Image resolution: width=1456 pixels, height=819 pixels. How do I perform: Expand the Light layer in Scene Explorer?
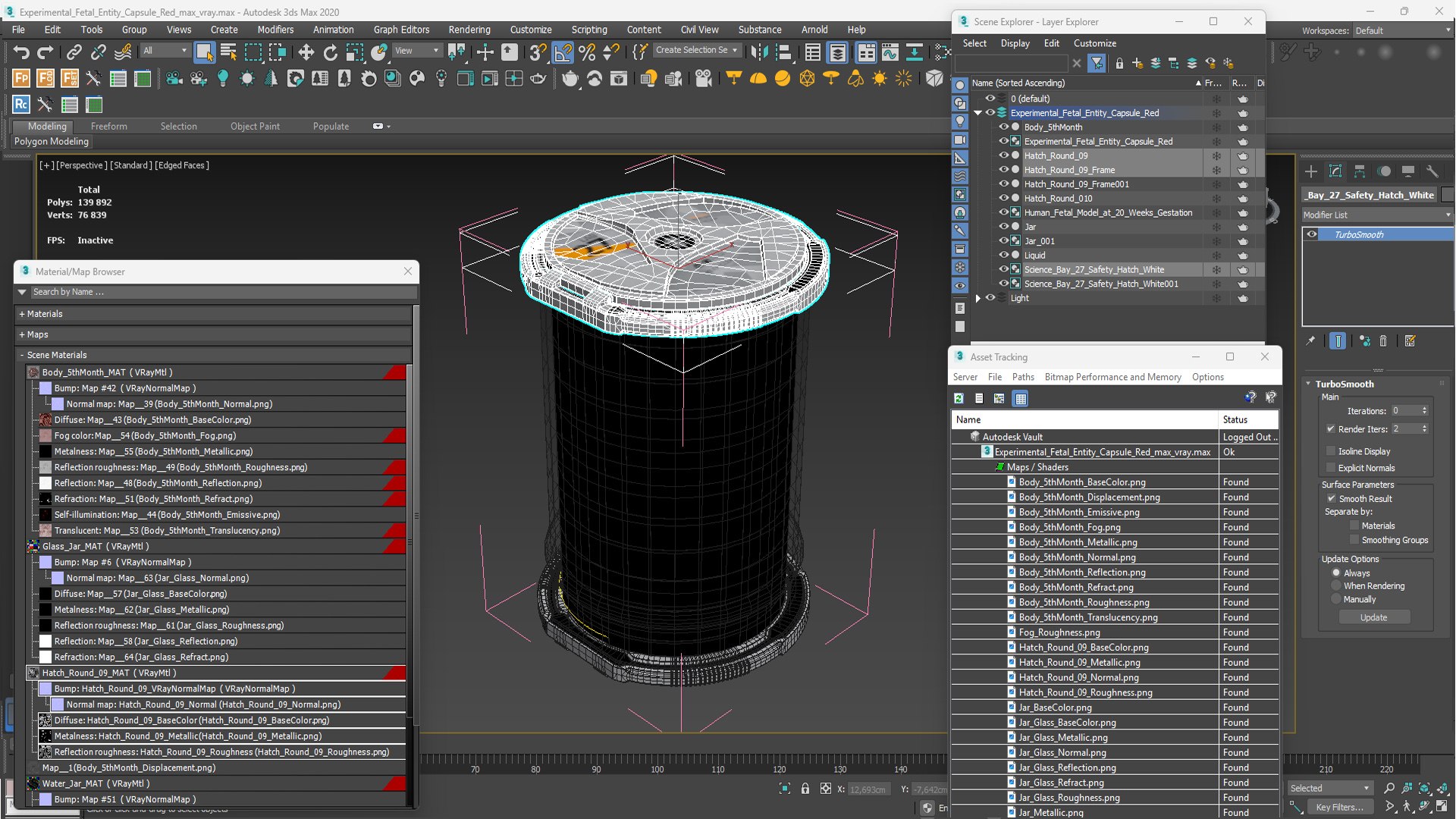click(978, 298)
